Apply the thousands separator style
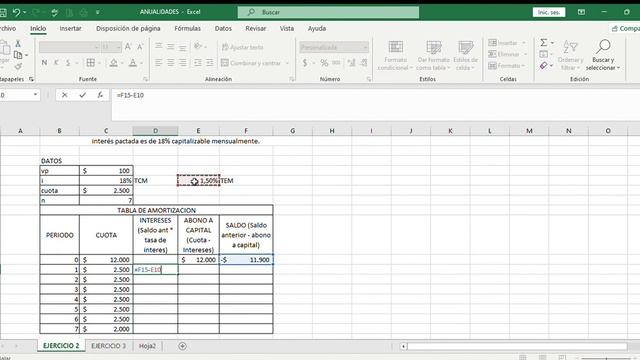The width and height of the screenshot is (640, 360). (336, 63)
